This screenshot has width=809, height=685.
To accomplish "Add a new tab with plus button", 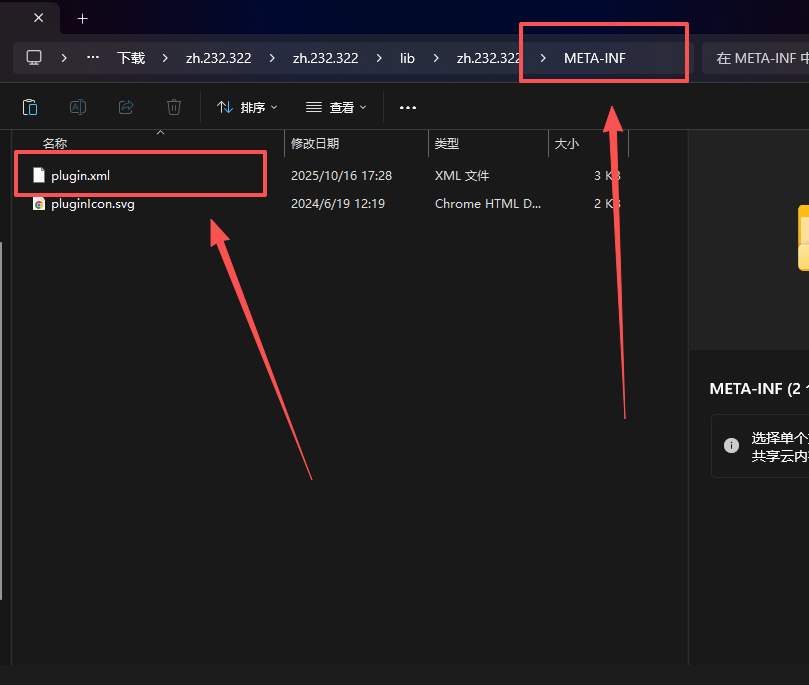I will click(82, 18).
